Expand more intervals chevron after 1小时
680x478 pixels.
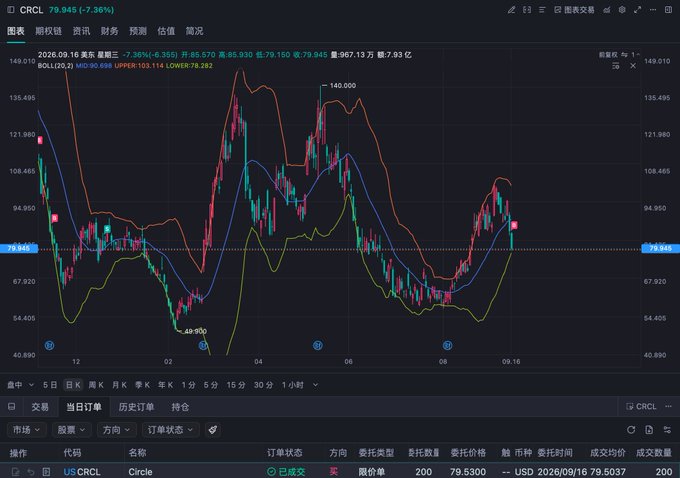click(315, 385)
